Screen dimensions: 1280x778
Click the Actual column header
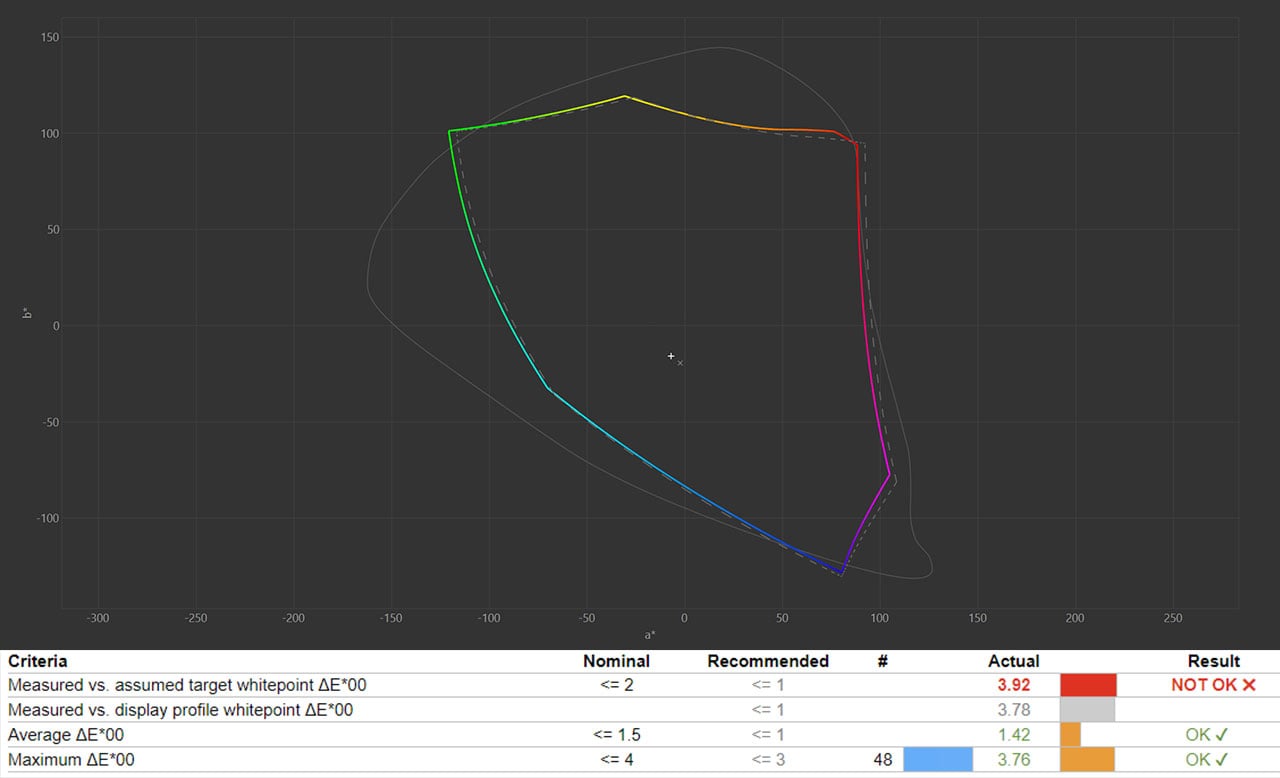point(1013,661)
